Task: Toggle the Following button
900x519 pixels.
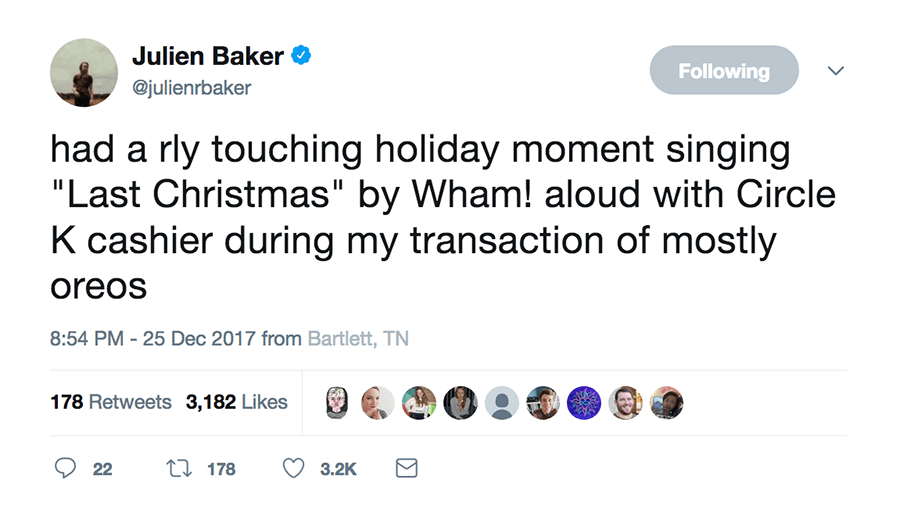Action: click(x=724, y=71)
